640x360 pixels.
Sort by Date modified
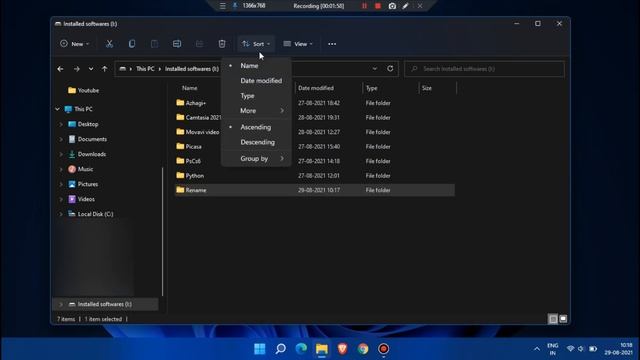256,81
